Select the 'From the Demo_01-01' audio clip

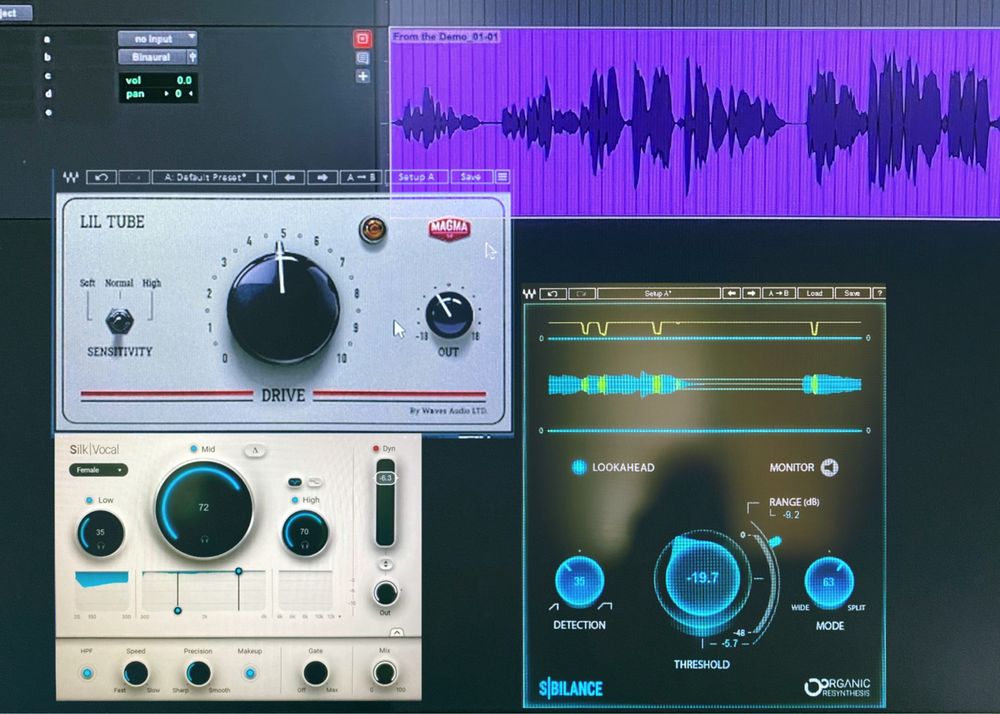[x=695, y=122]
